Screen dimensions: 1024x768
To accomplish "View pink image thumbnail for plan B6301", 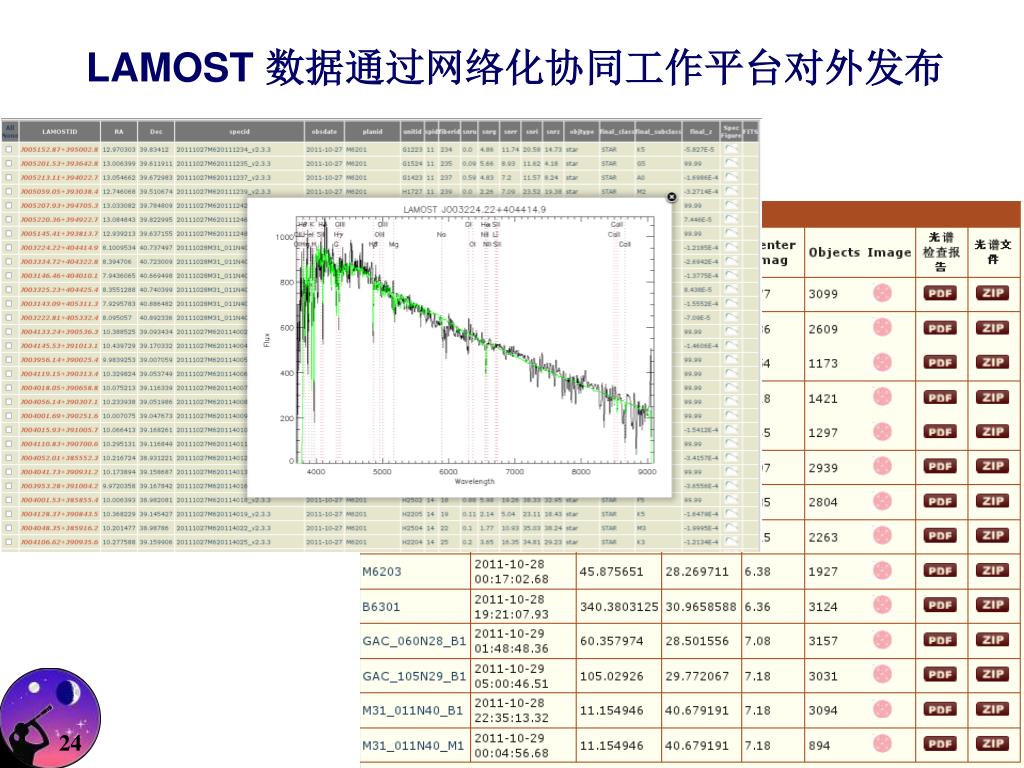I will [882, 605].
